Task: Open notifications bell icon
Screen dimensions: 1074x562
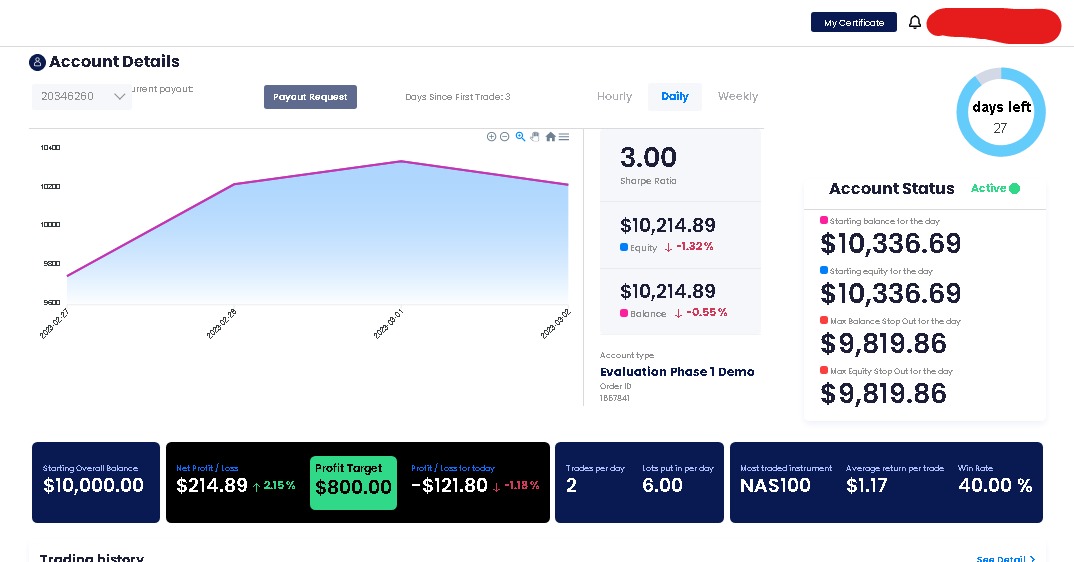Action: [x=914, y=23]
